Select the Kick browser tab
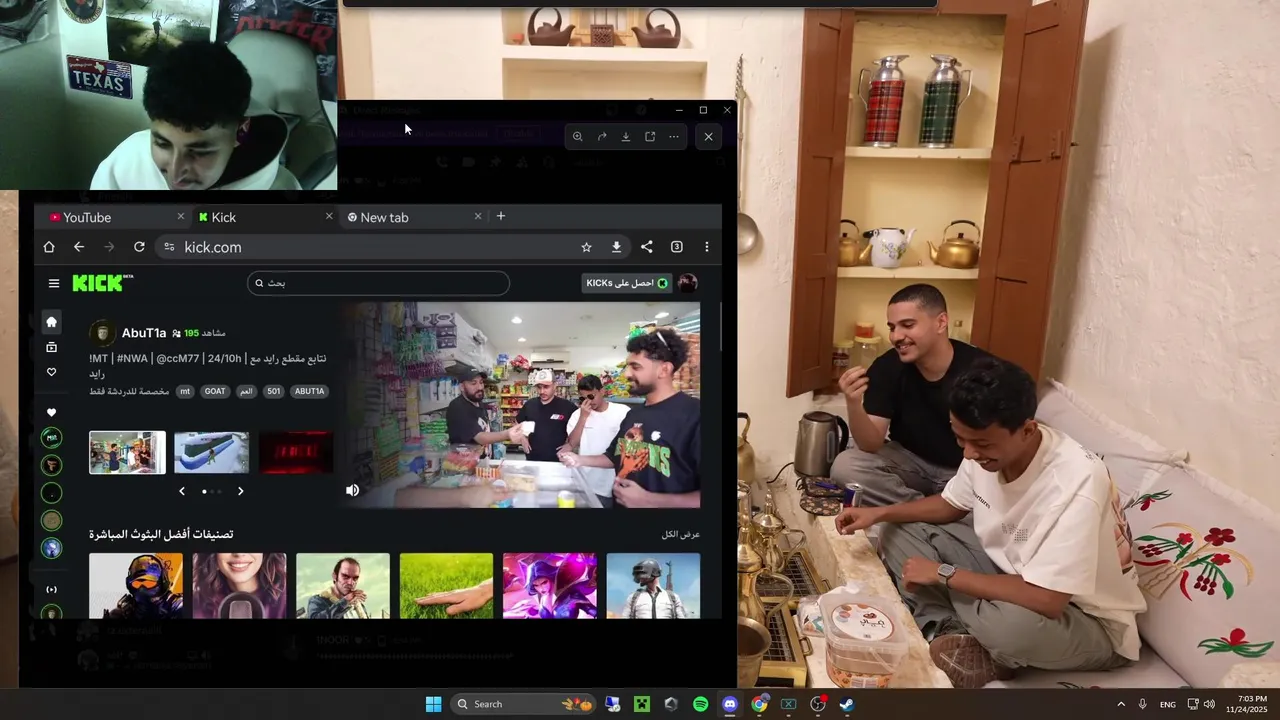This screenshot has height=720, width=1280. pos(264,217)
